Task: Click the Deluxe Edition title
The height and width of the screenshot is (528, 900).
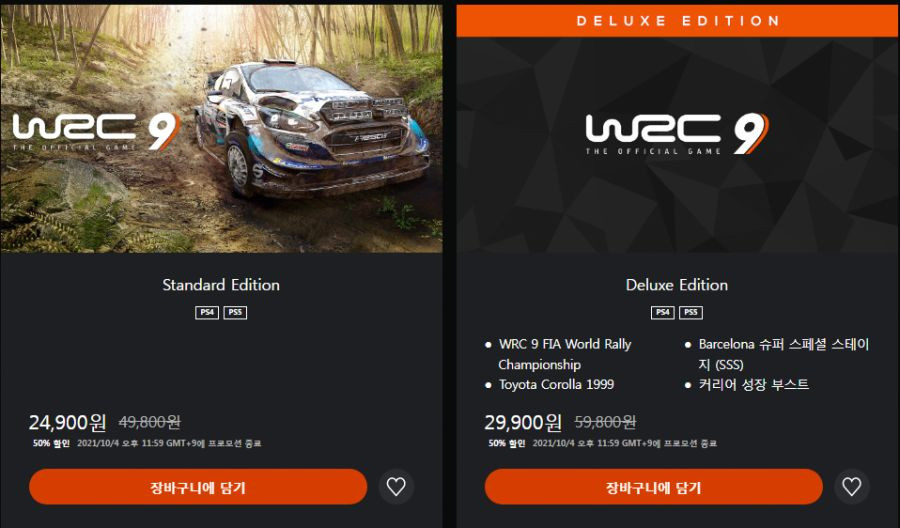Action: pos(677,285)
